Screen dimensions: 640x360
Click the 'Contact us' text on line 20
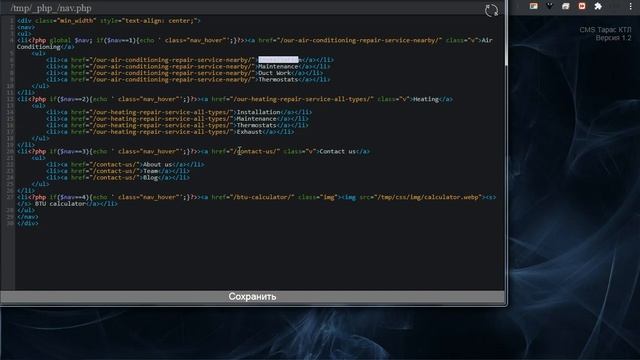click(x=338, y=151)
